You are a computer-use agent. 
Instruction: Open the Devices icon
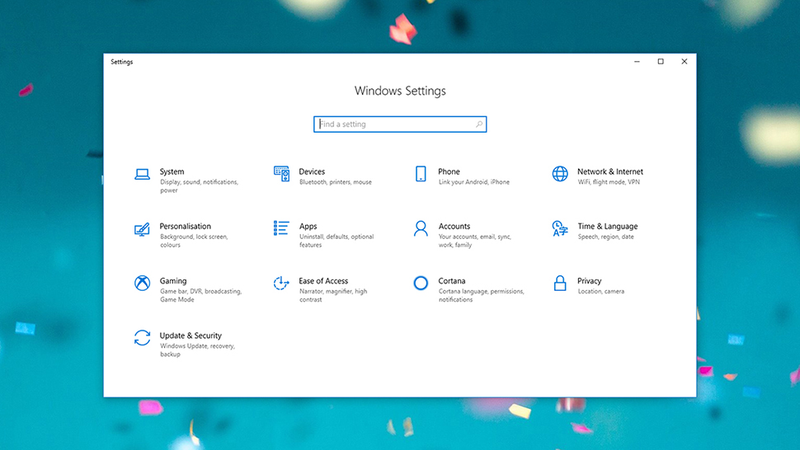tap(282, 173)
